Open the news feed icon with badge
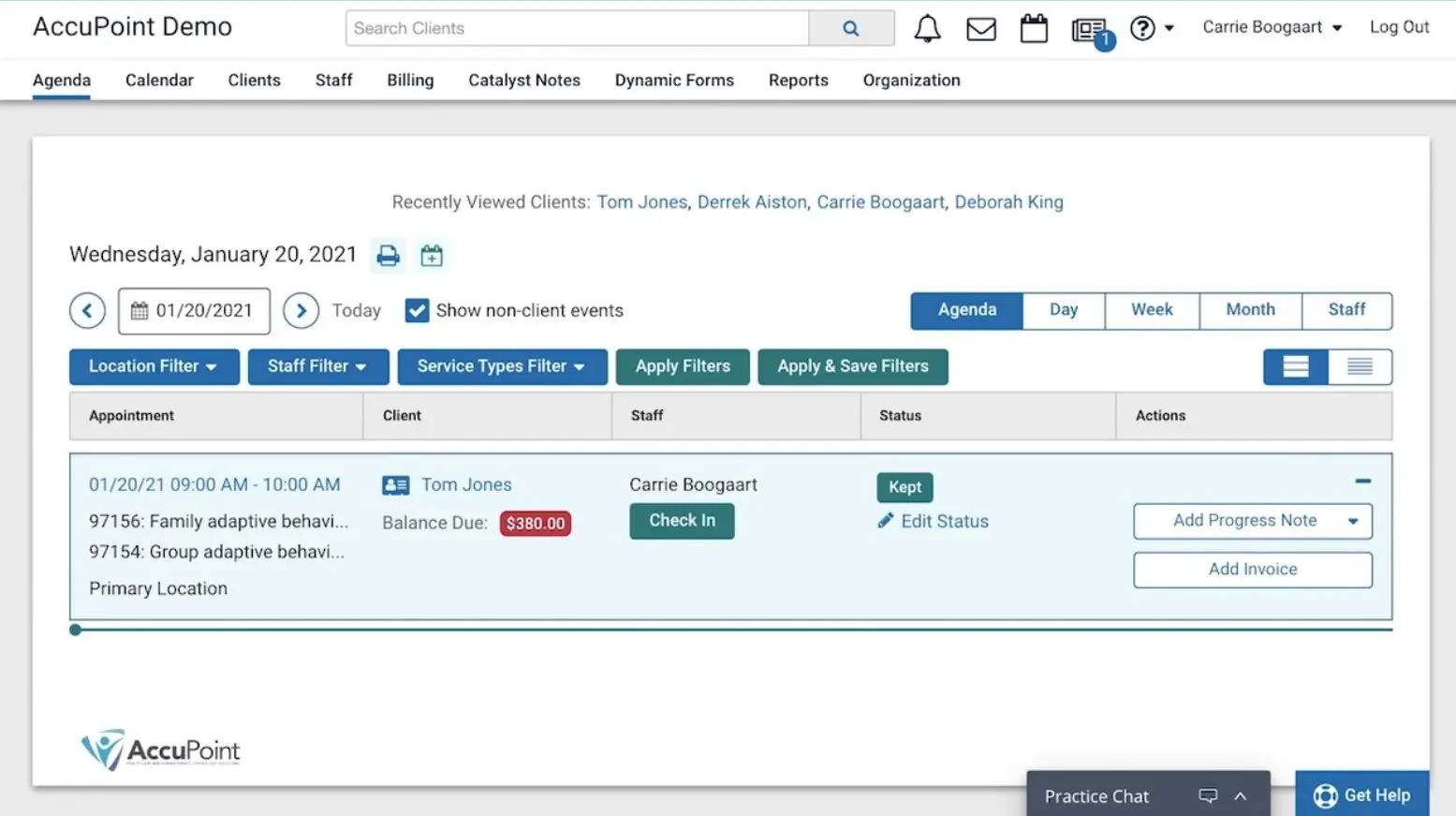Image resolution: width=1456 pixels, height=816 pixels. click(x=1090, y=31)
